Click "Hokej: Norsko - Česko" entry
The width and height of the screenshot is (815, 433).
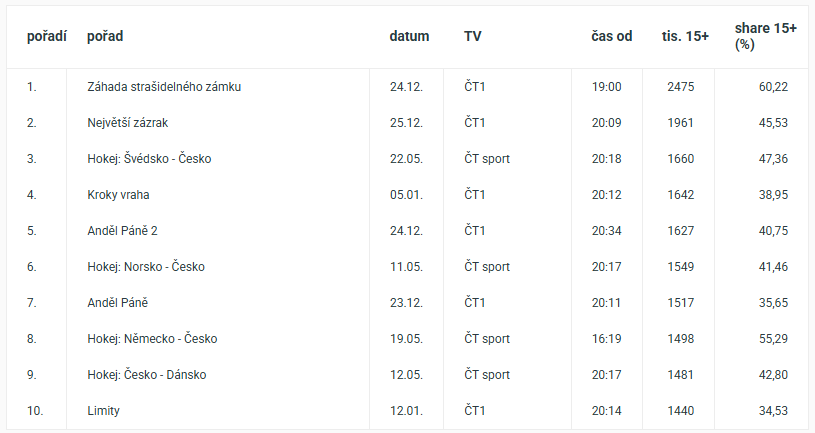(148, 267)
